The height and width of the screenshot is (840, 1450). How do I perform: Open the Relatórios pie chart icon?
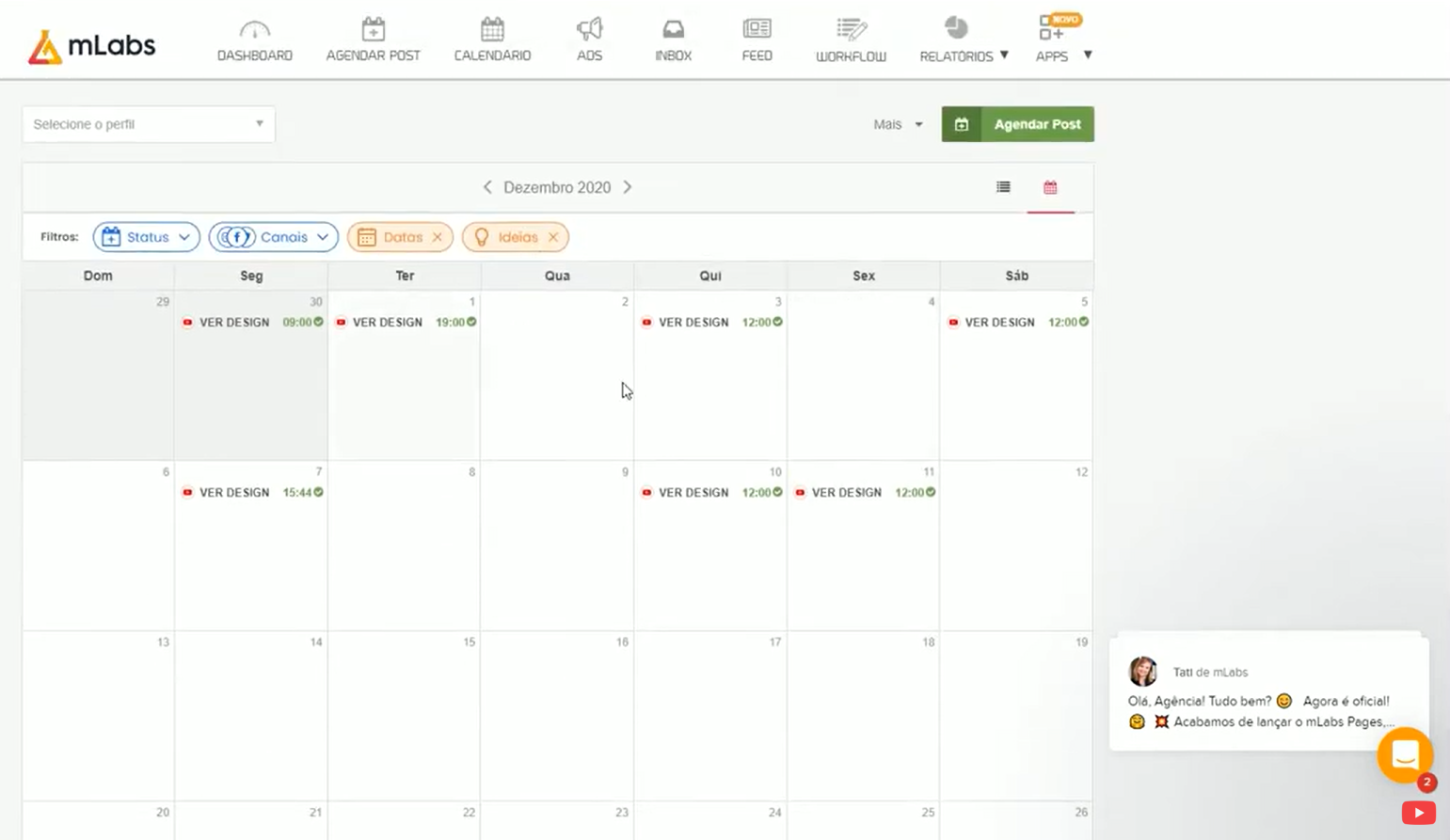pyautogui.click(x=956, y=28)
